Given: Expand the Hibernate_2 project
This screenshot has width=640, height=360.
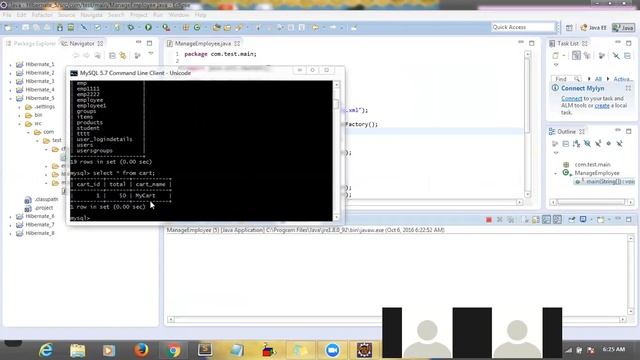Looking at the screenshot, I should pyautogui.click(x=10, y=73).
